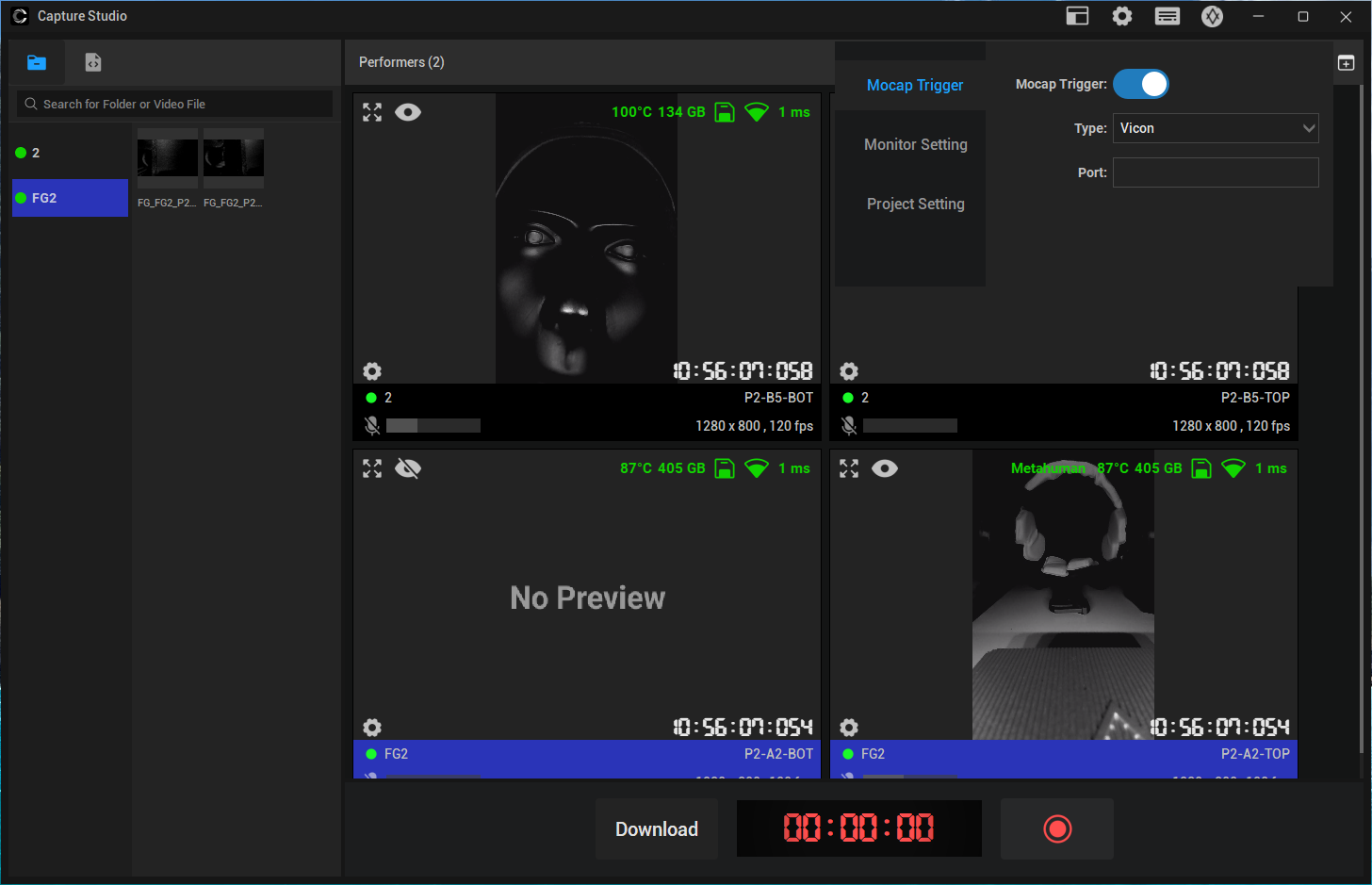The width and height of the screenshot is (1372, 885).
Task: Click the keyboard-style panel icon in title bar
Action: click(x=1168, y=16)
